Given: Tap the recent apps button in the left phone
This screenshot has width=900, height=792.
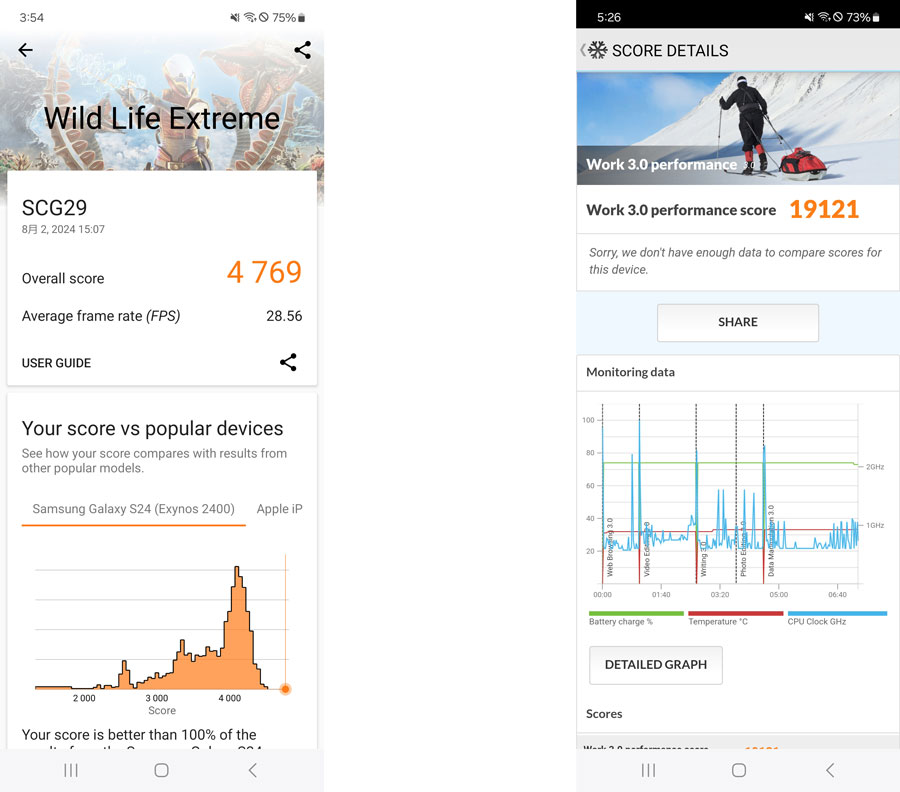Looking at the screenshot, I should 71,770.
